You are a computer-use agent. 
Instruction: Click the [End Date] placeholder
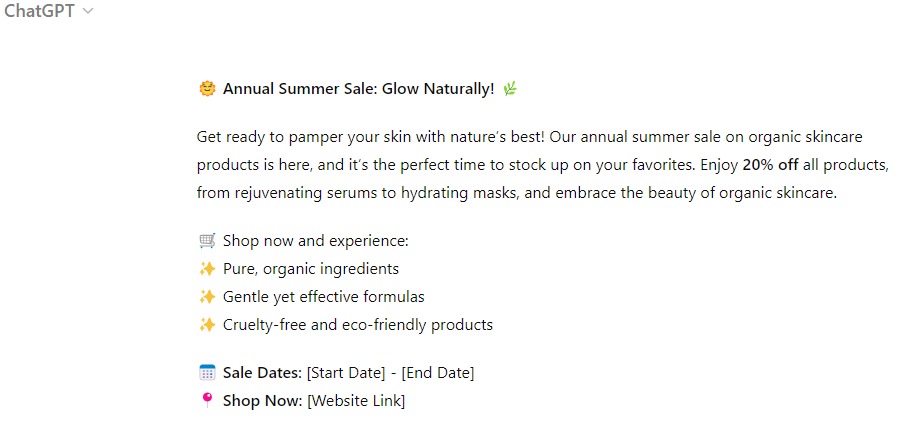(438, 372)
